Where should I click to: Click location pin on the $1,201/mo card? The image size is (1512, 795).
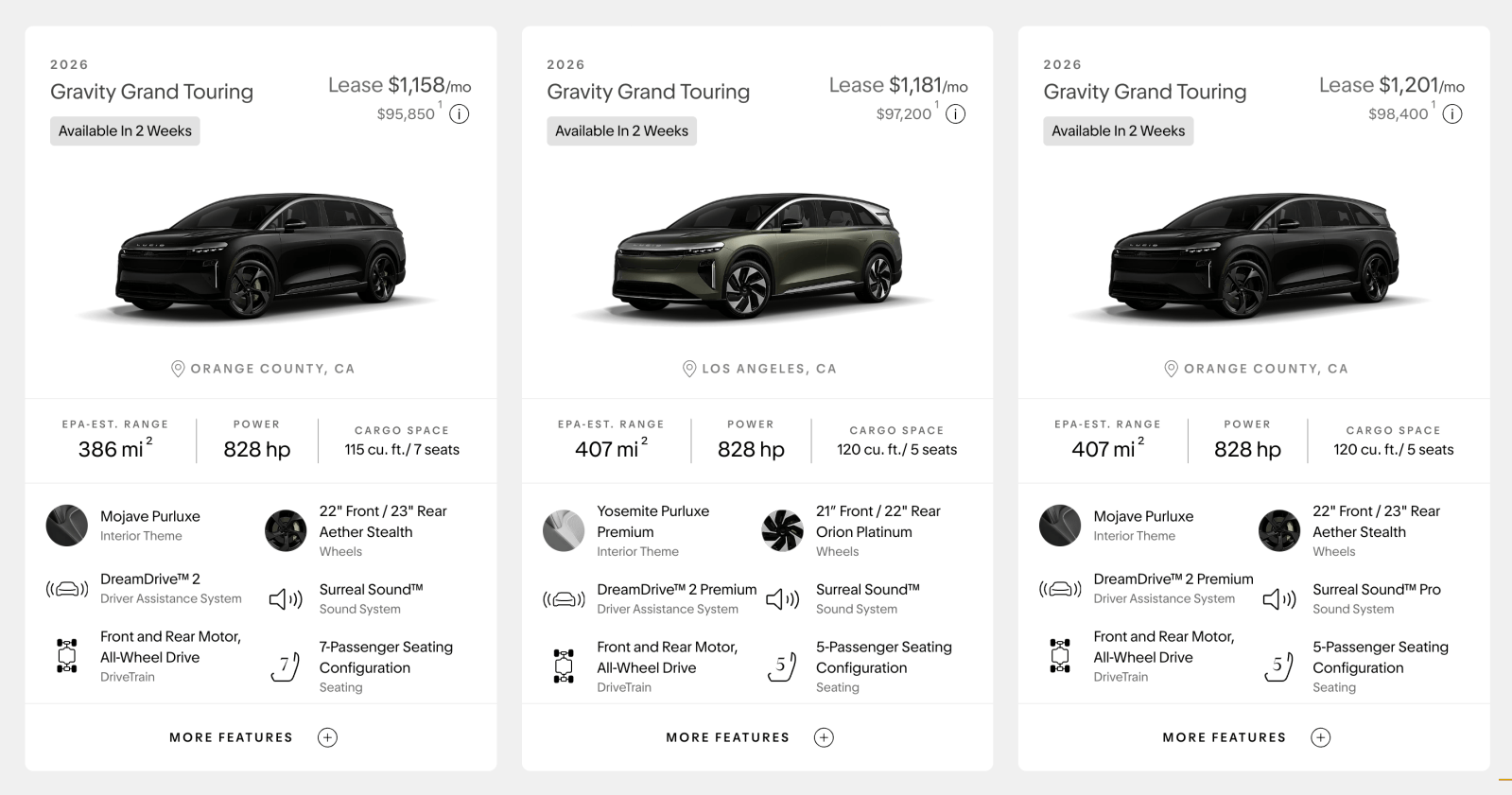[1171, 369]
